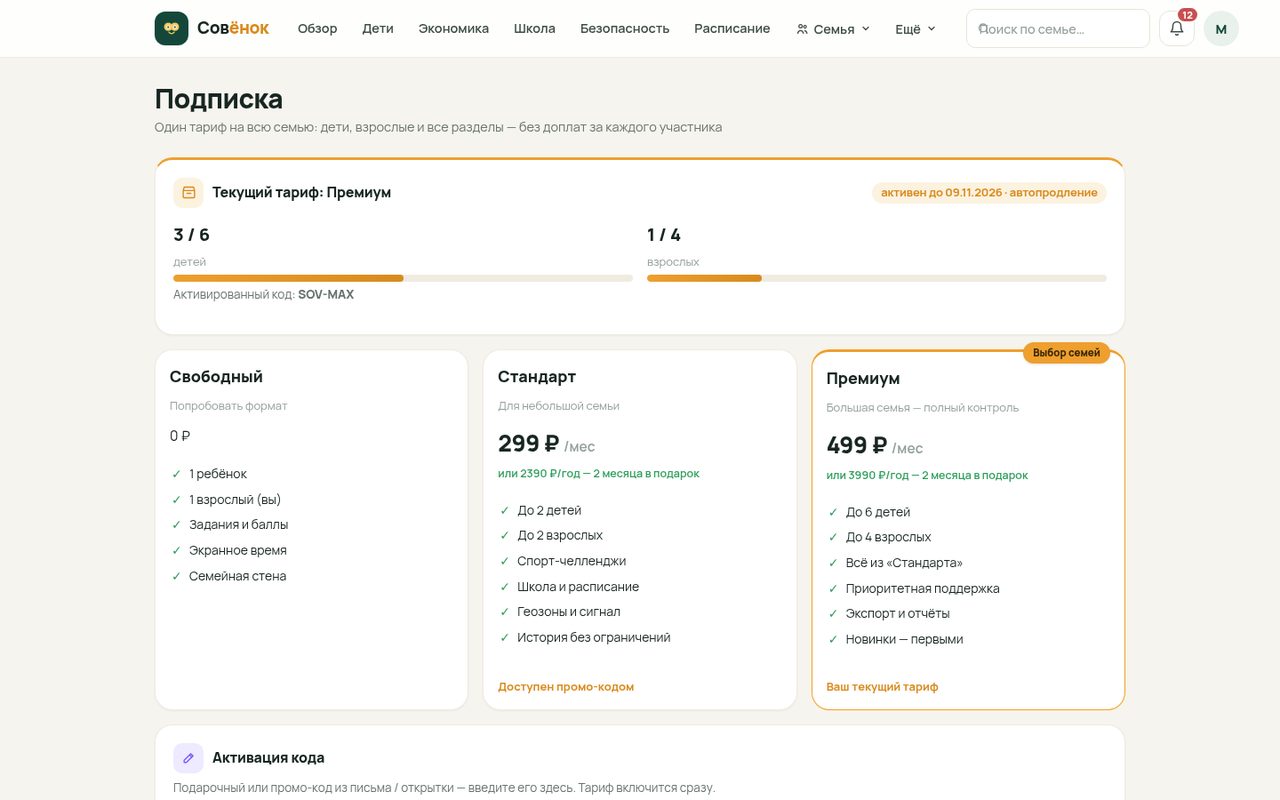Click the История без ограничений feature
The width and height of the screenshot is (1280, 800).
(x=593, y=638)
